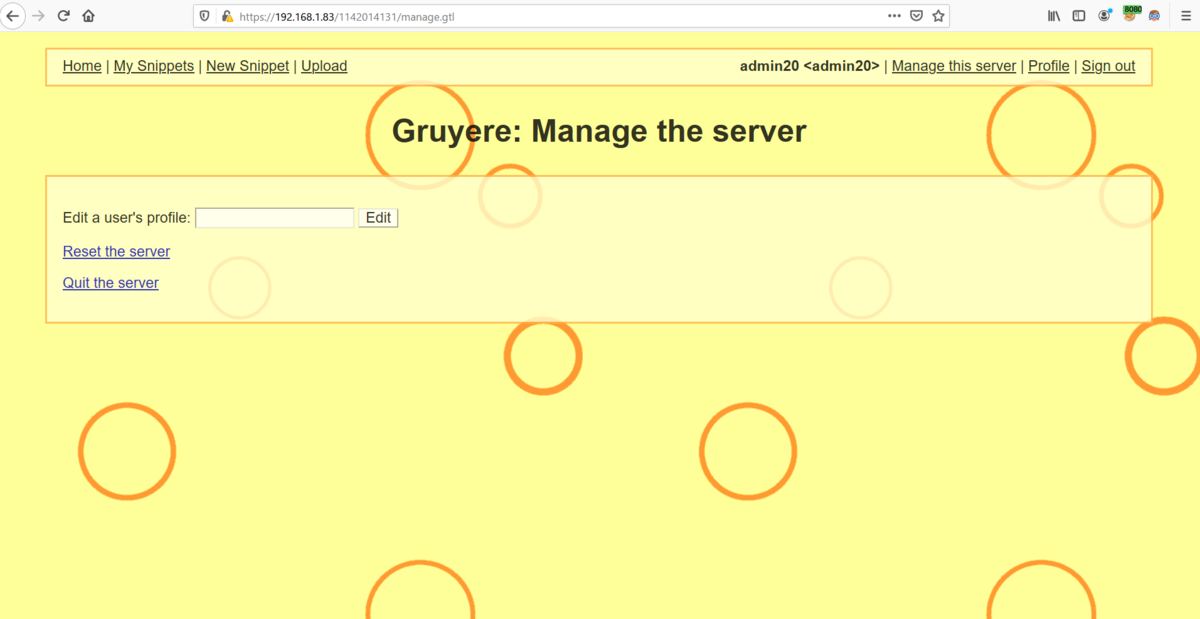
Task: Reload the page with the refresh icon
Action: tap(64, 16)
